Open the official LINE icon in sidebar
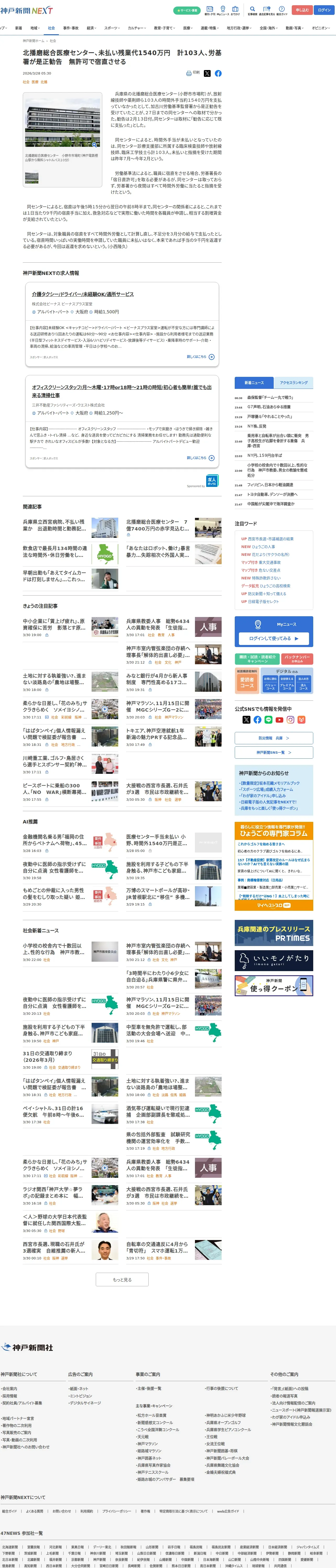Image resolution: width=336 pixels, height=1568 pixels. [x=268, y=719]
